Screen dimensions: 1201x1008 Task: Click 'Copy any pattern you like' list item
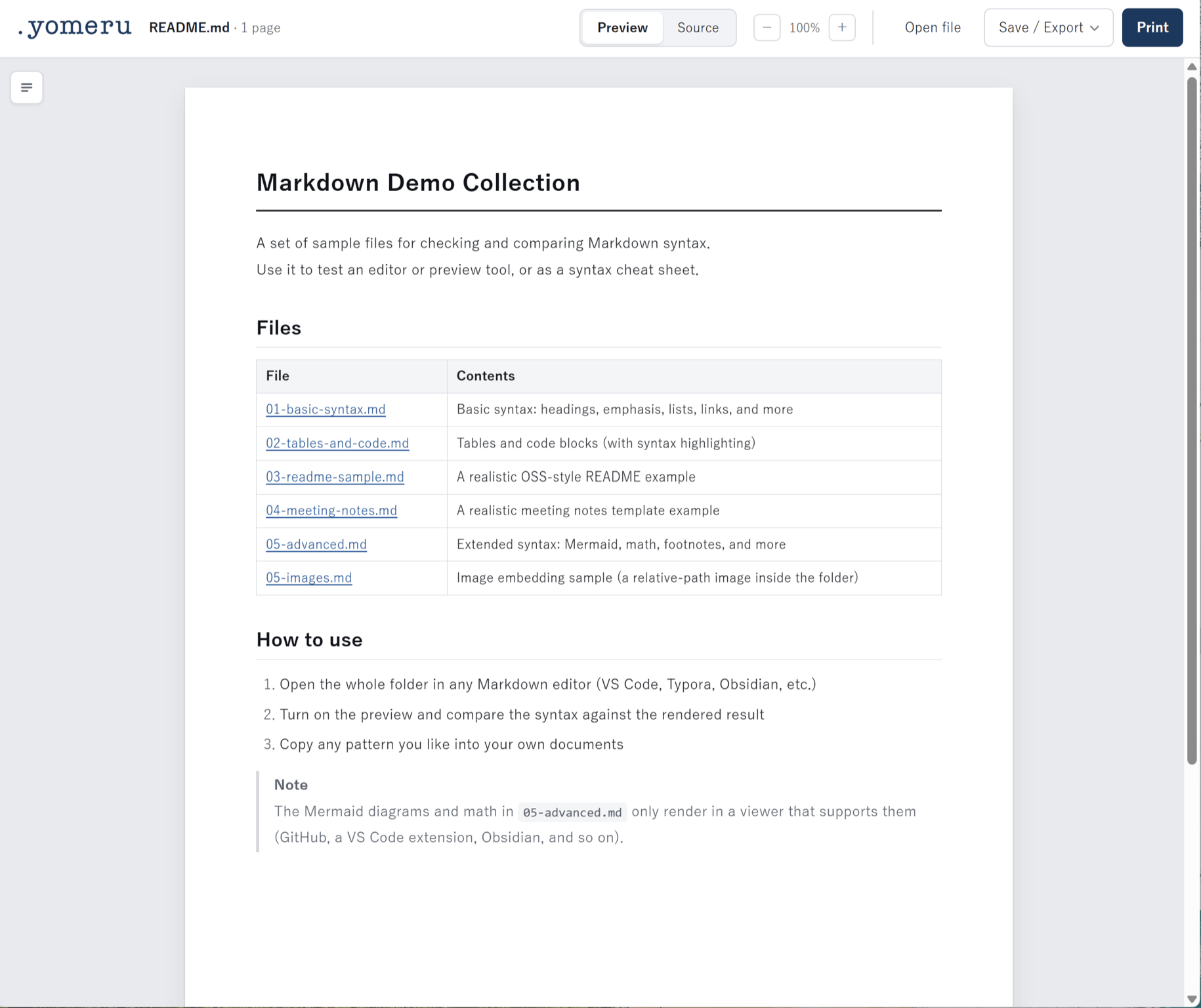[452, 744]
